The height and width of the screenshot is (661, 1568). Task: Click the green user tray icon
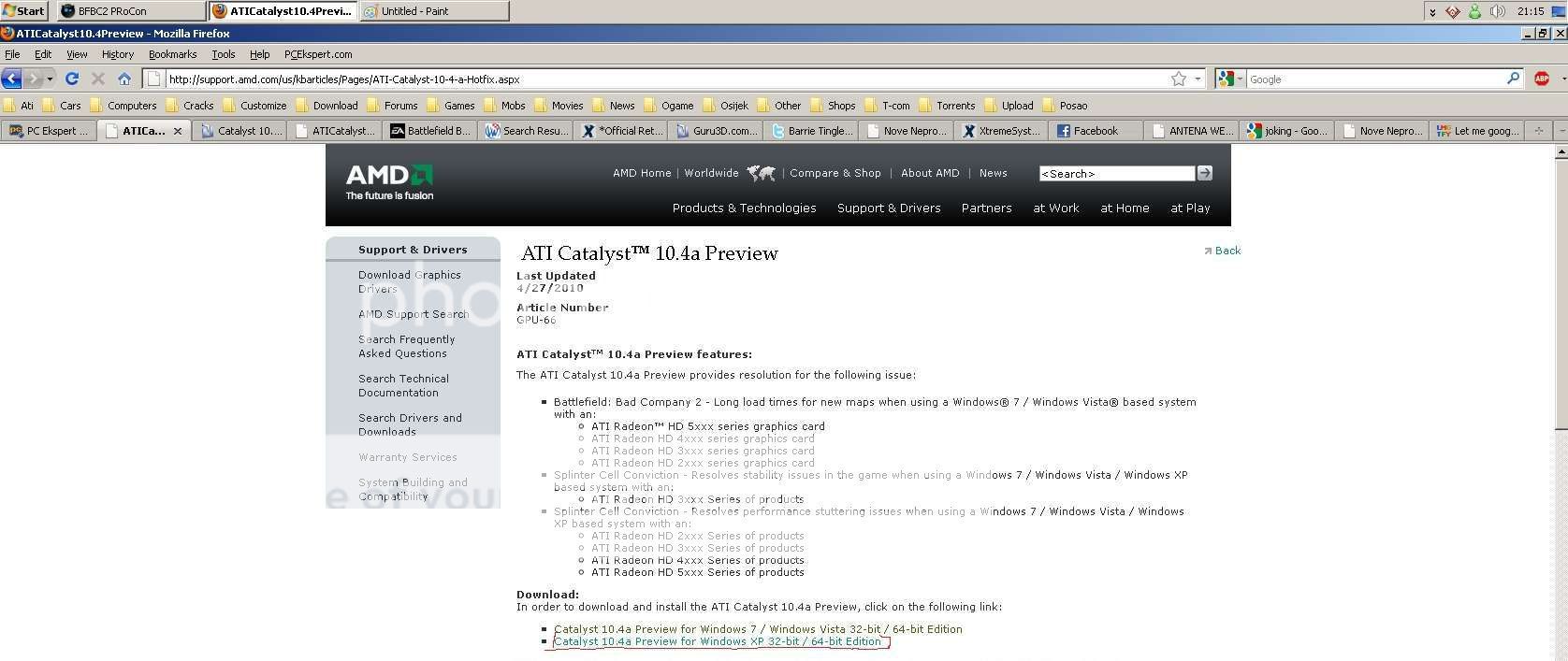coord(1474,11)
